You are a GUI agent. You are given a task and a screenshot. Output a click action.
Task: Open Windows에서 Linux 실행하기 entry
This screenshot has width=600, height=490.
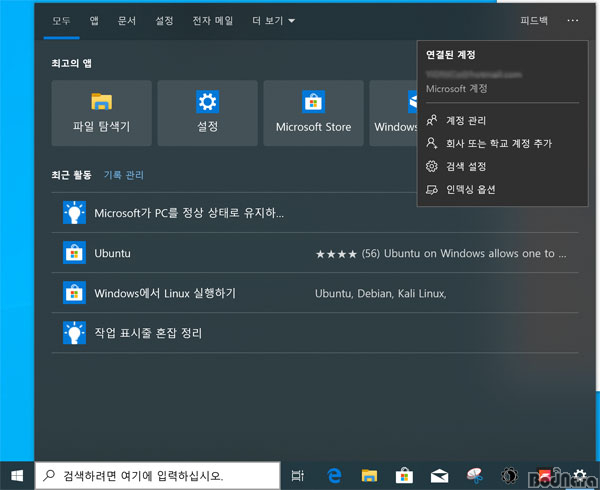tap(315, 293)
